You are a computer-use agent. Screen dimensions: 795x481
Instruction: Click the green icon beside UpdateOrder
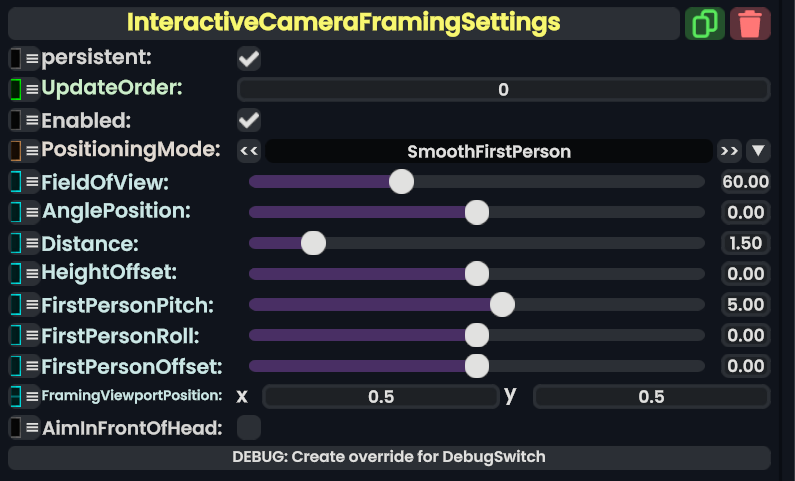pyautogui.click(x=15, y=89)
